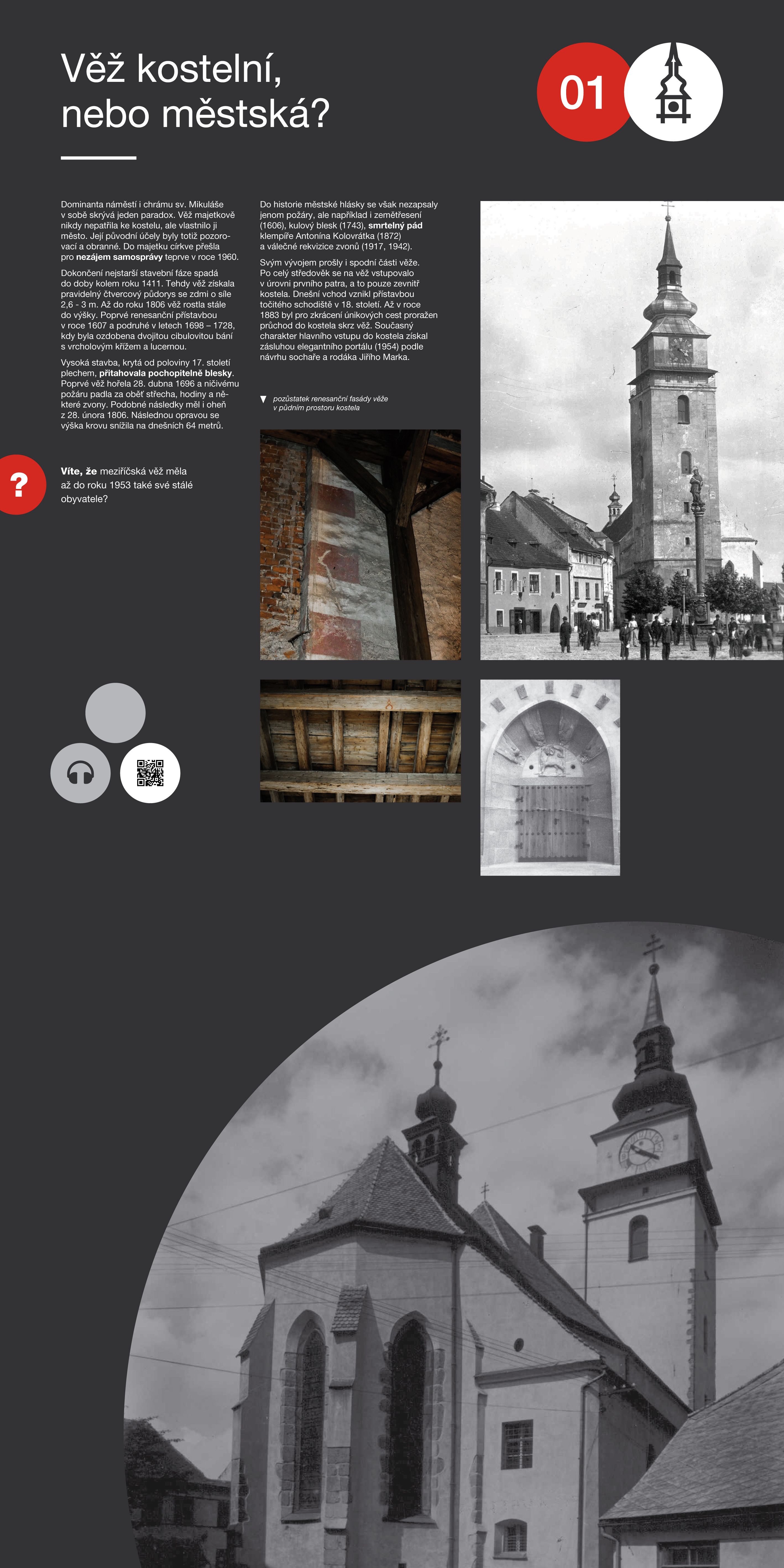This screenshot has height=1568, width=784.
Task: Click the text "klempíře Antonína Kolovrátka (1872)"
Action: click(x=331, y=236)
